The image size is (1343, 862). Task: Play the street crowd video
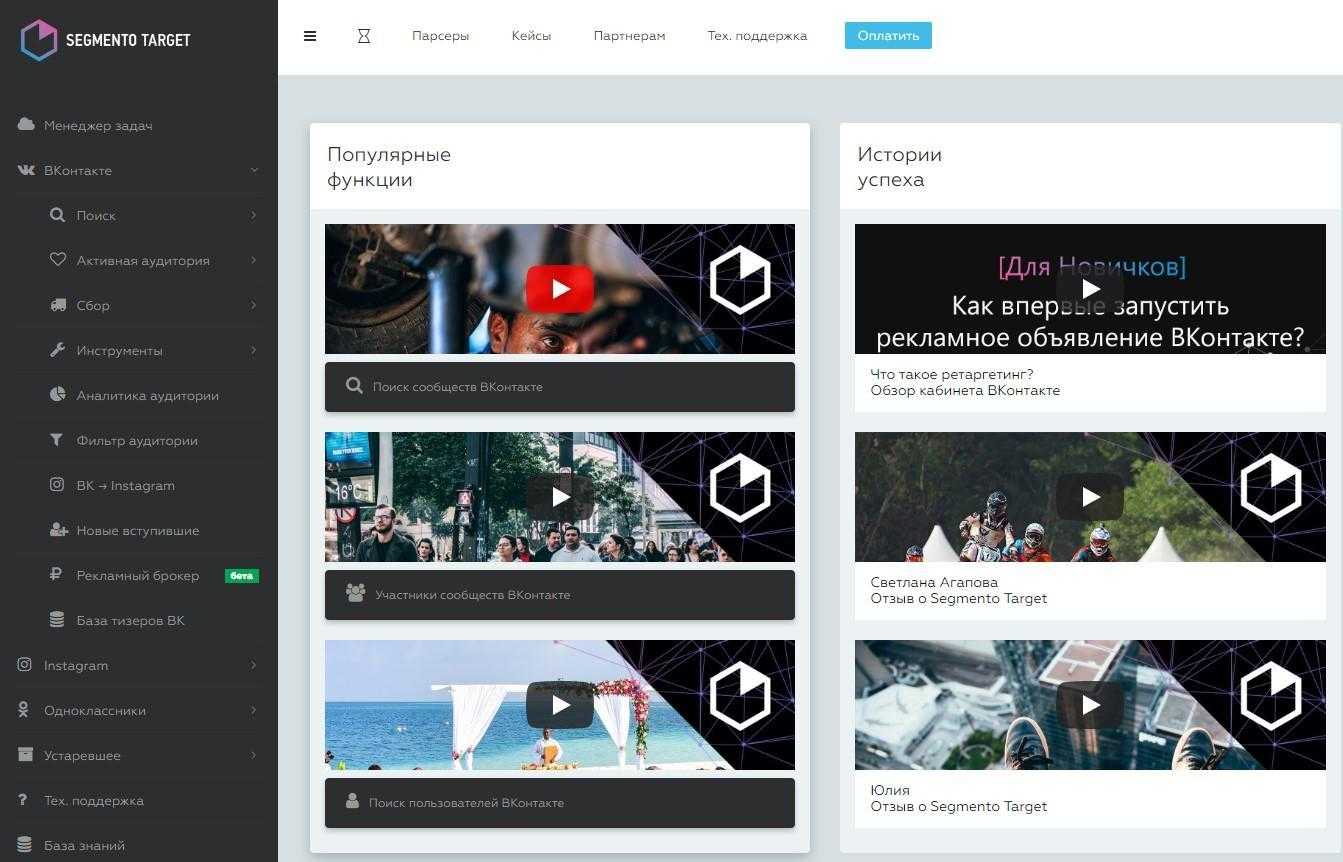(560, 497)
